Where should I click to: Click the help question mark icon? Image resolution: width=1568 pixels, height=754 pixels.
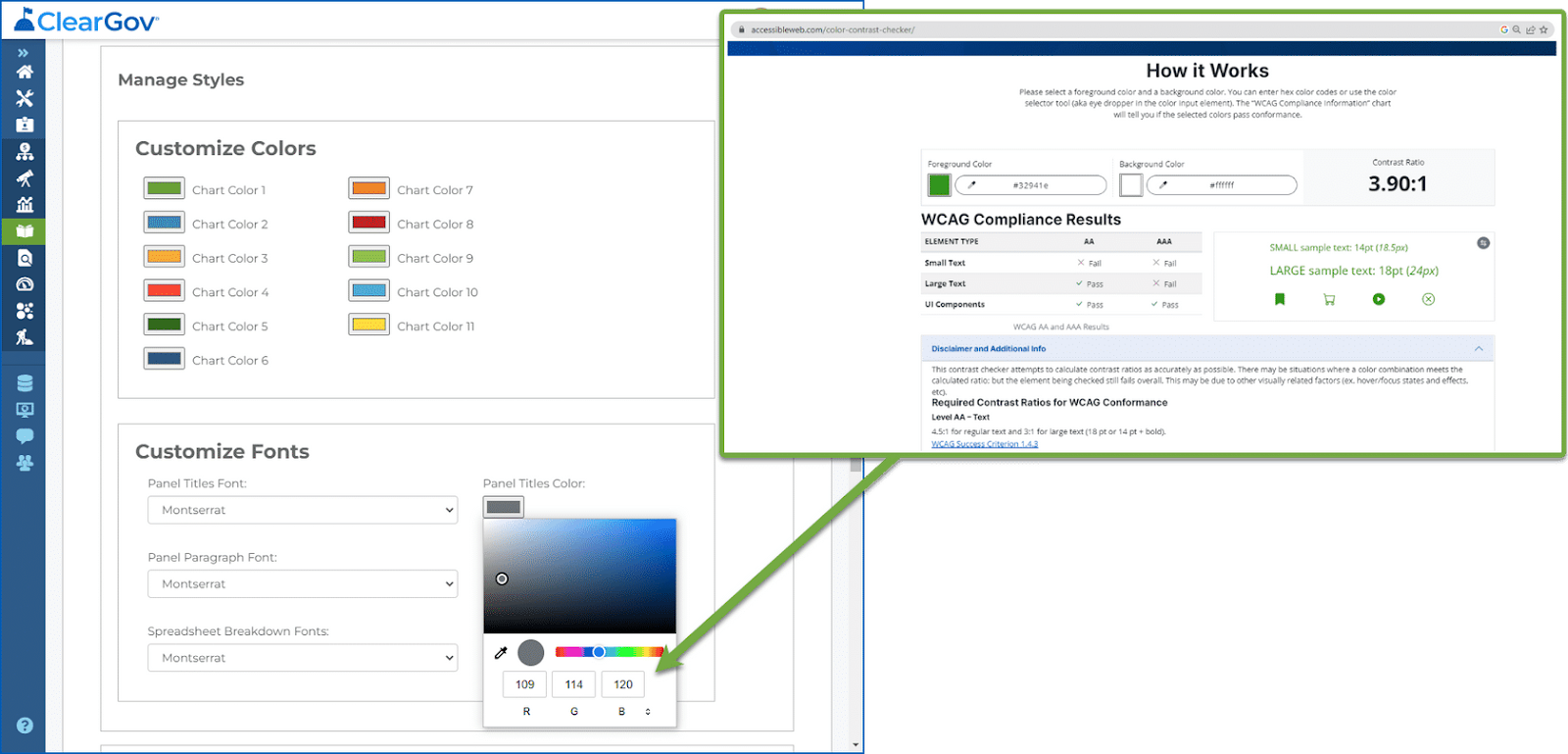pyautogui.click(x=24, y=726)
